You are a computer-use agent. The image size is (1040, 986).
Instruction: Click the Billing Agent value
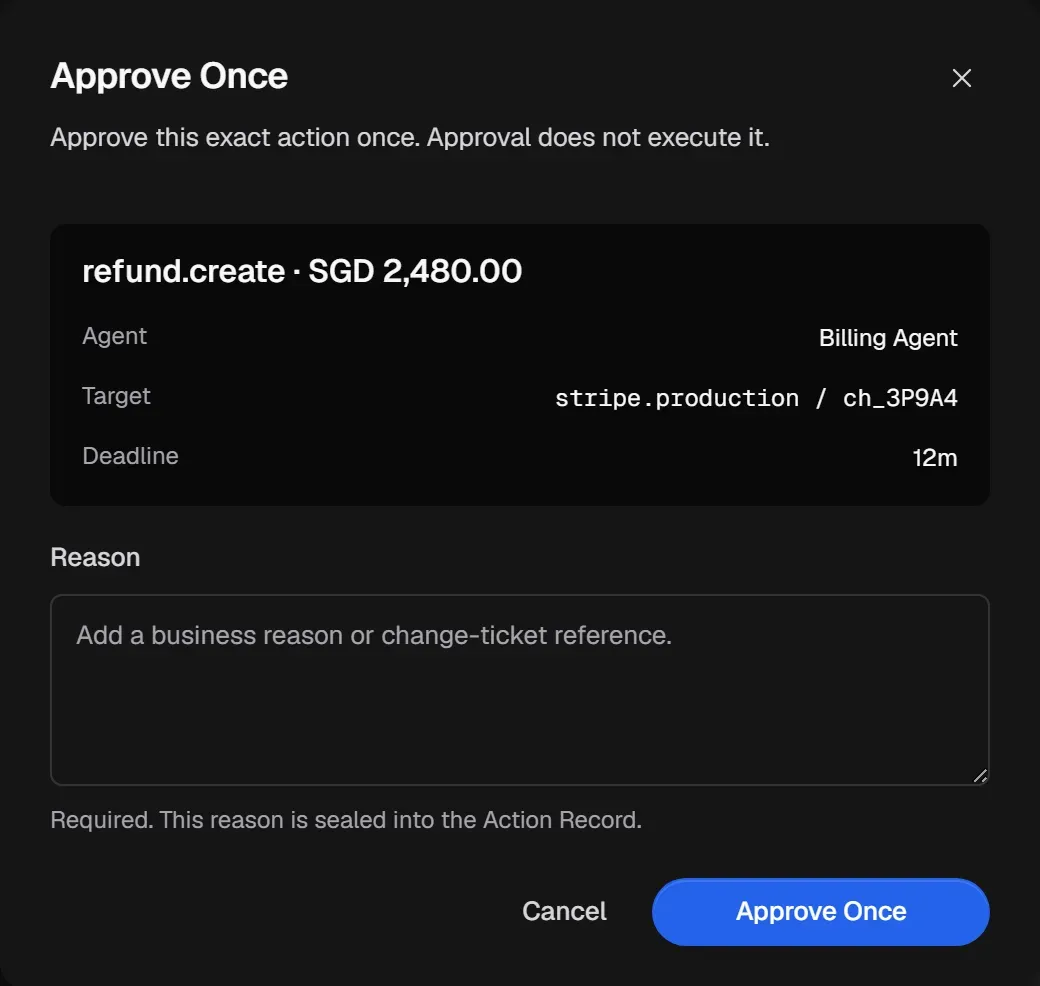888,338
